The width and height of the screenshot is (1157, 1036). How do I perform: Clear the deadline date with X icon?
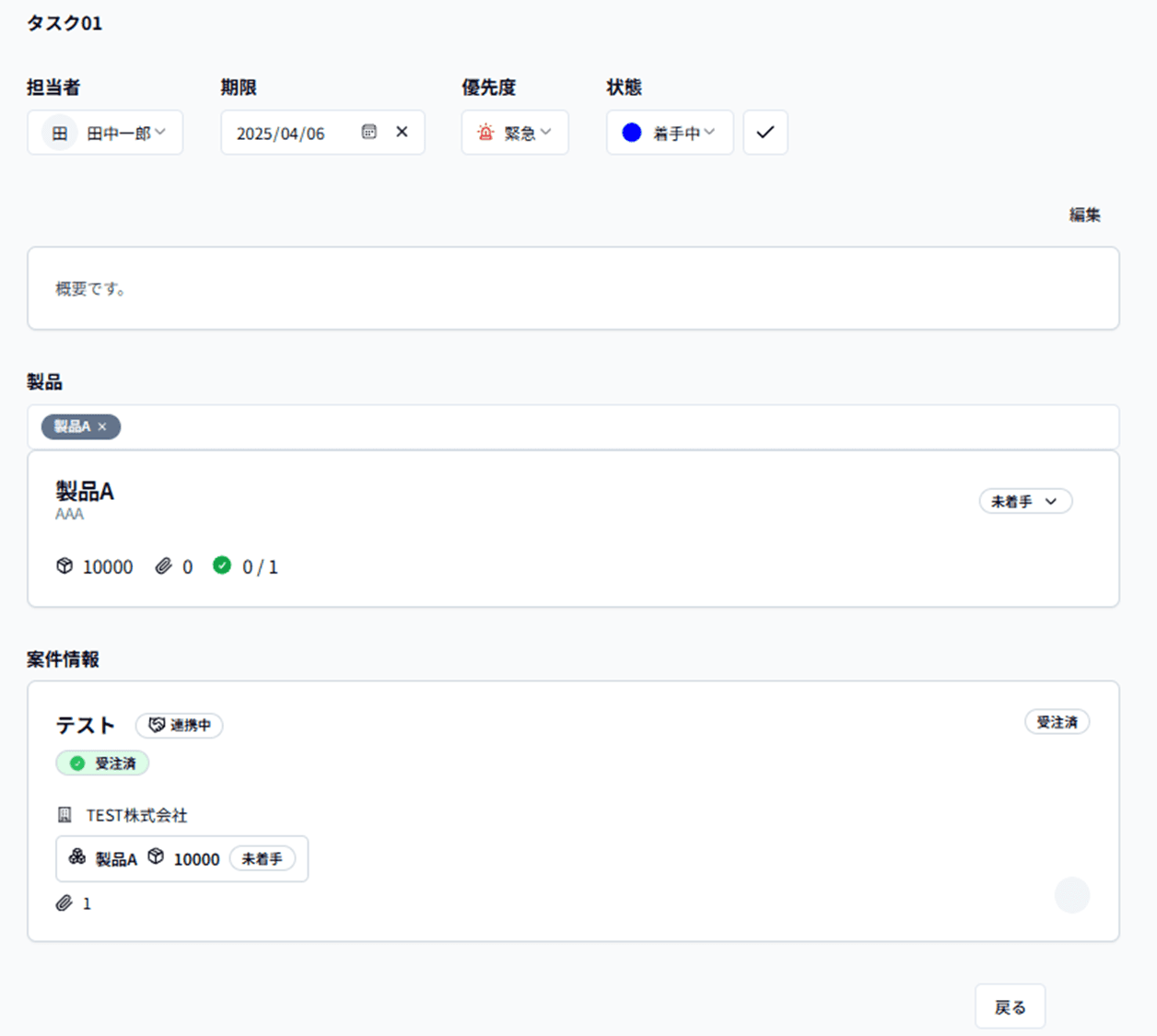[x=402, y=132]
